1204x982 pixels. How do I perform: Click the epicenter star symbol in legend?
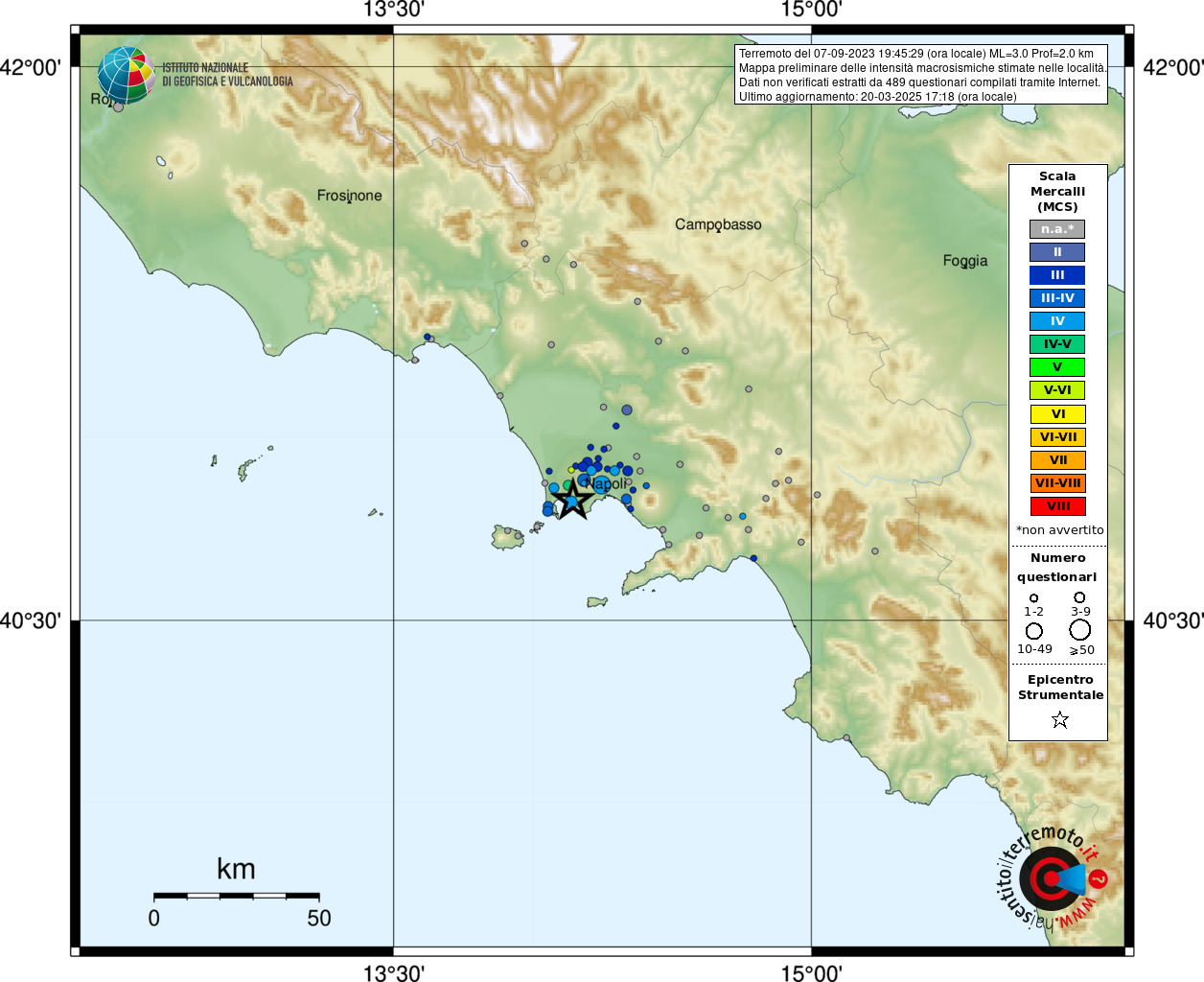coord(1059,719)
